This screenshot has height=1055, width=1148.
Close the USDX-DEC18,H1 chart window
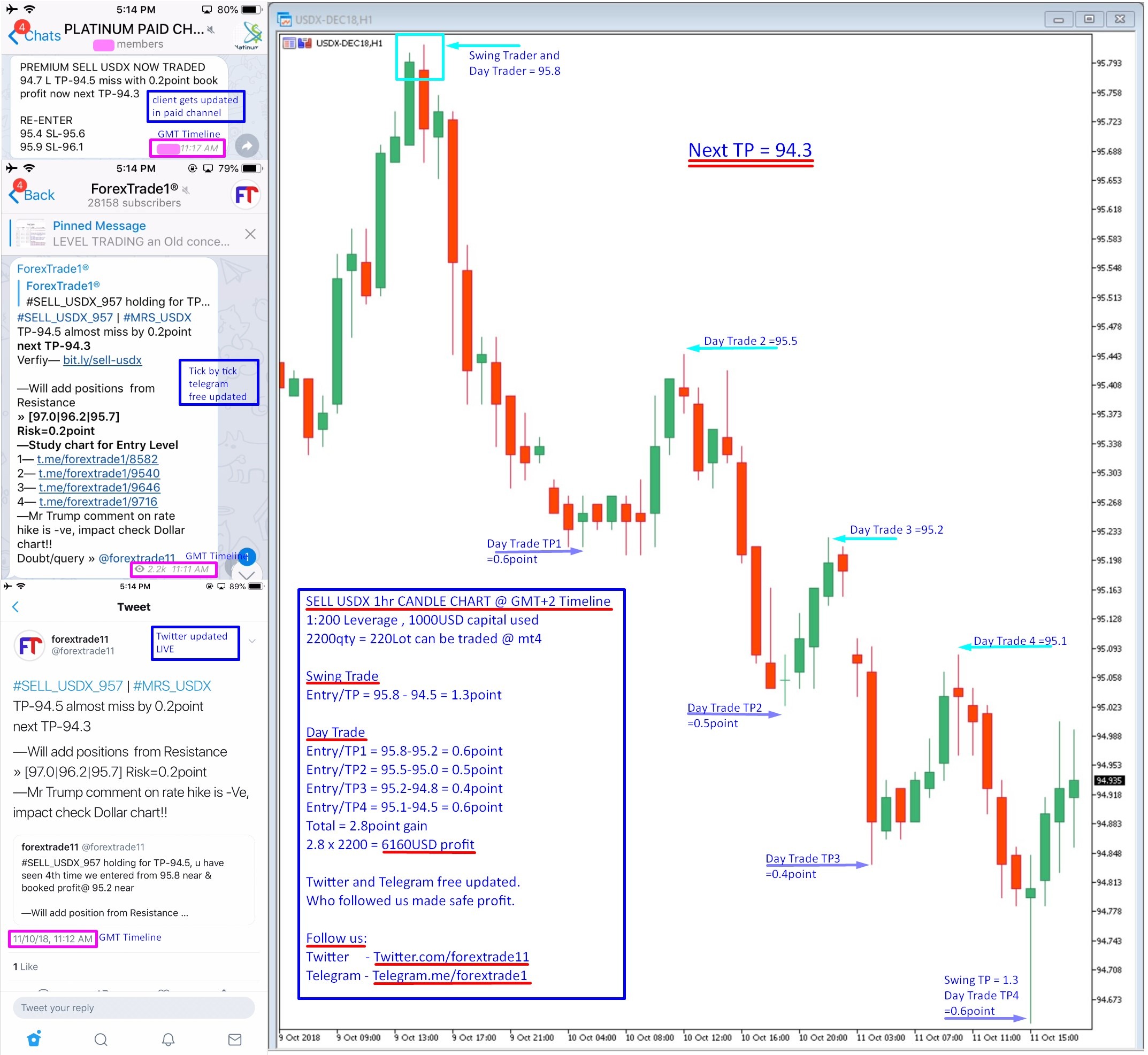[x=1120, y=19]
